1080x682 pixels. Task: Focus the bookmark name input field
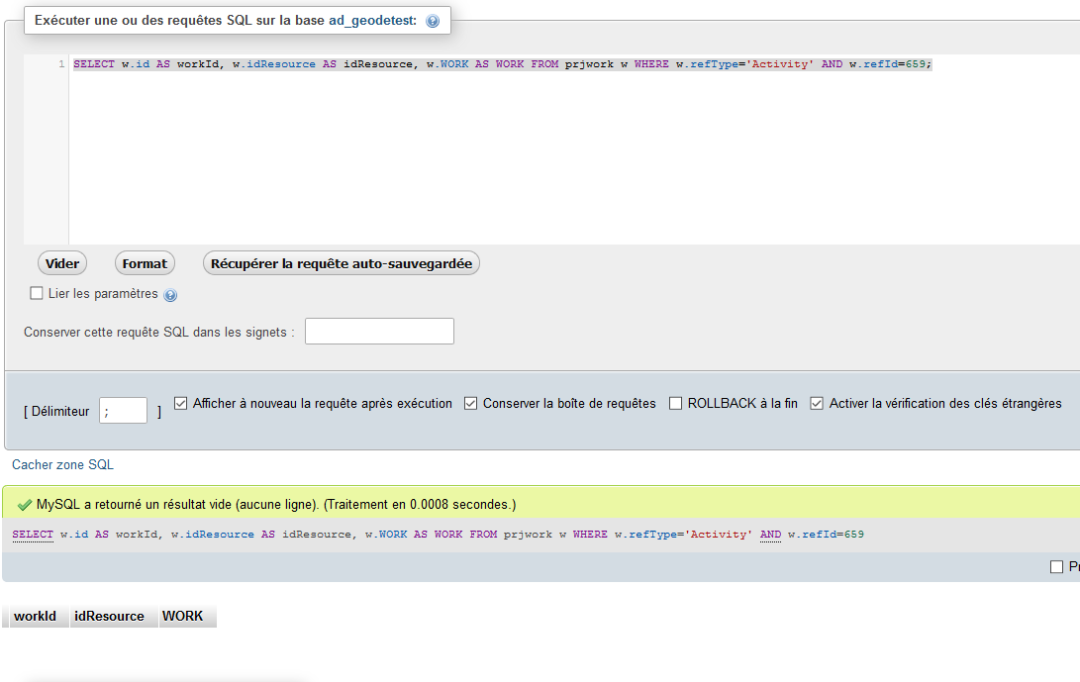coord(379,331)
